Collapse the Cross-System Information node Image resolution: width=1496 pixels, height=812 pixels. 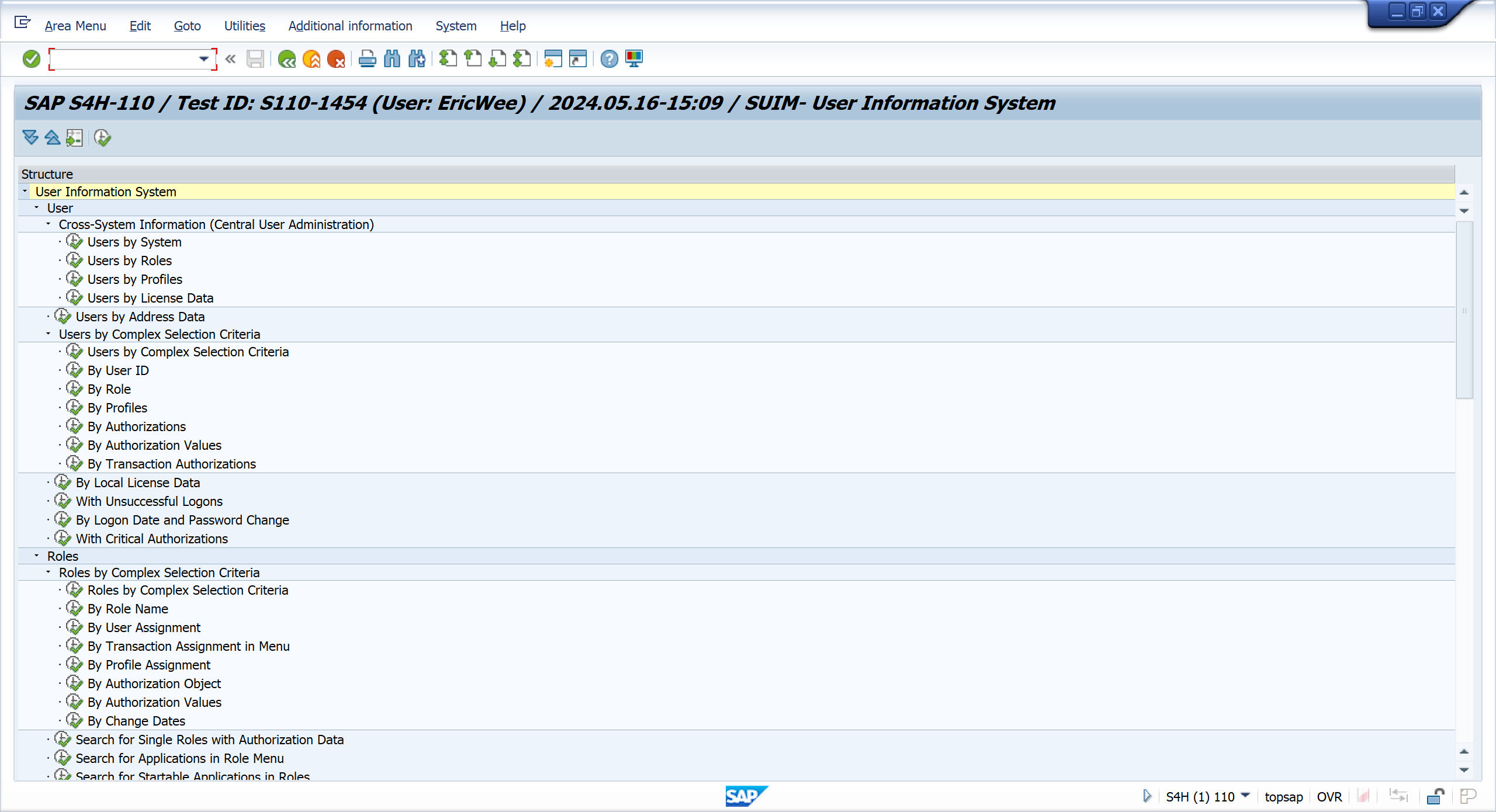pos(48,224)
